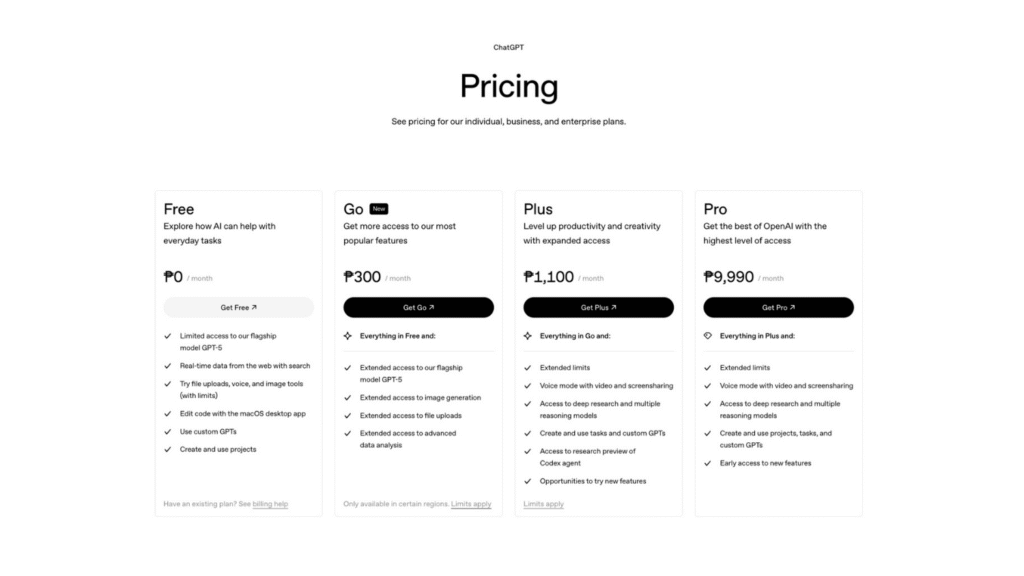Click checkmark beside "Early access to new features"
The width and height of the screenshot is (1024, 576).
click(708, 463)
